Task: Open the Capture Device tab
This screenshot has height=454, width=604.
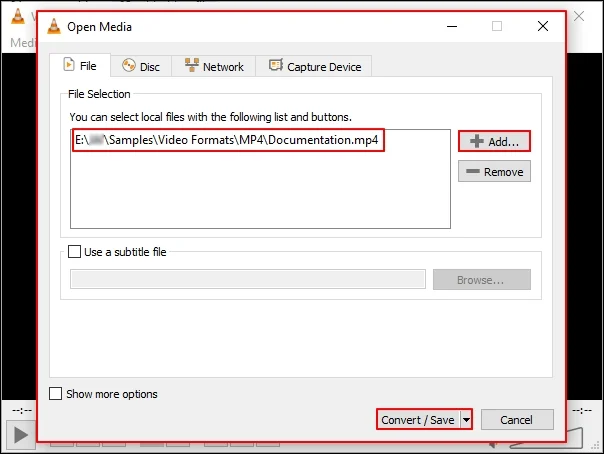Action: point(314,67)
